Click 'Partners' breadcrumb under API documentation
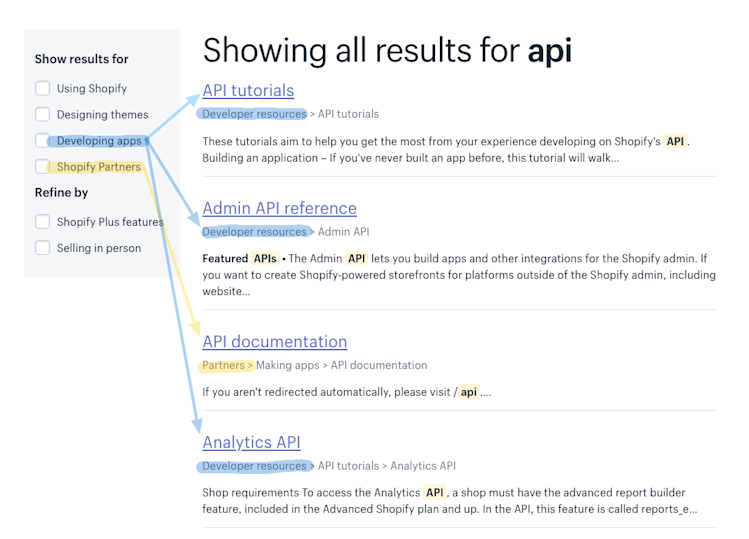 point(223,365)
